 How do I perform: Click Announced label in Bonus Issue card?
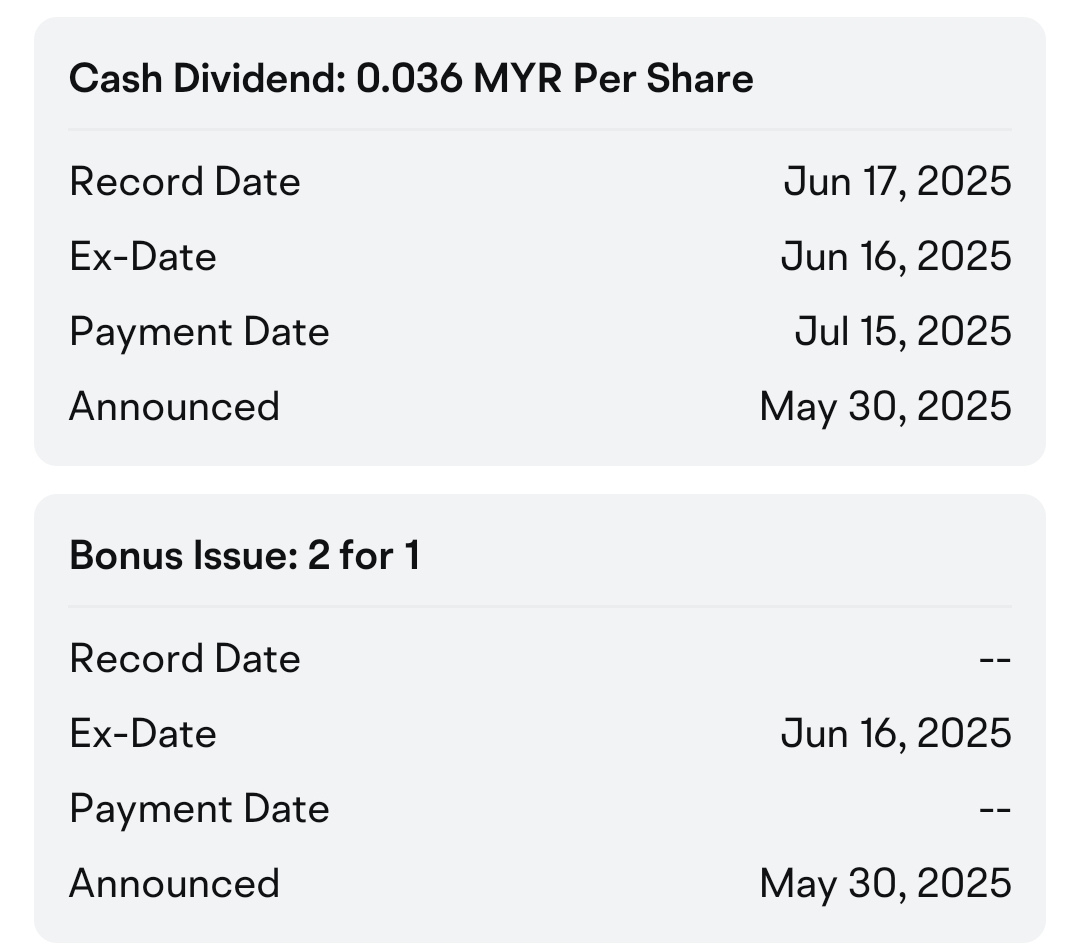pos(174,883)
